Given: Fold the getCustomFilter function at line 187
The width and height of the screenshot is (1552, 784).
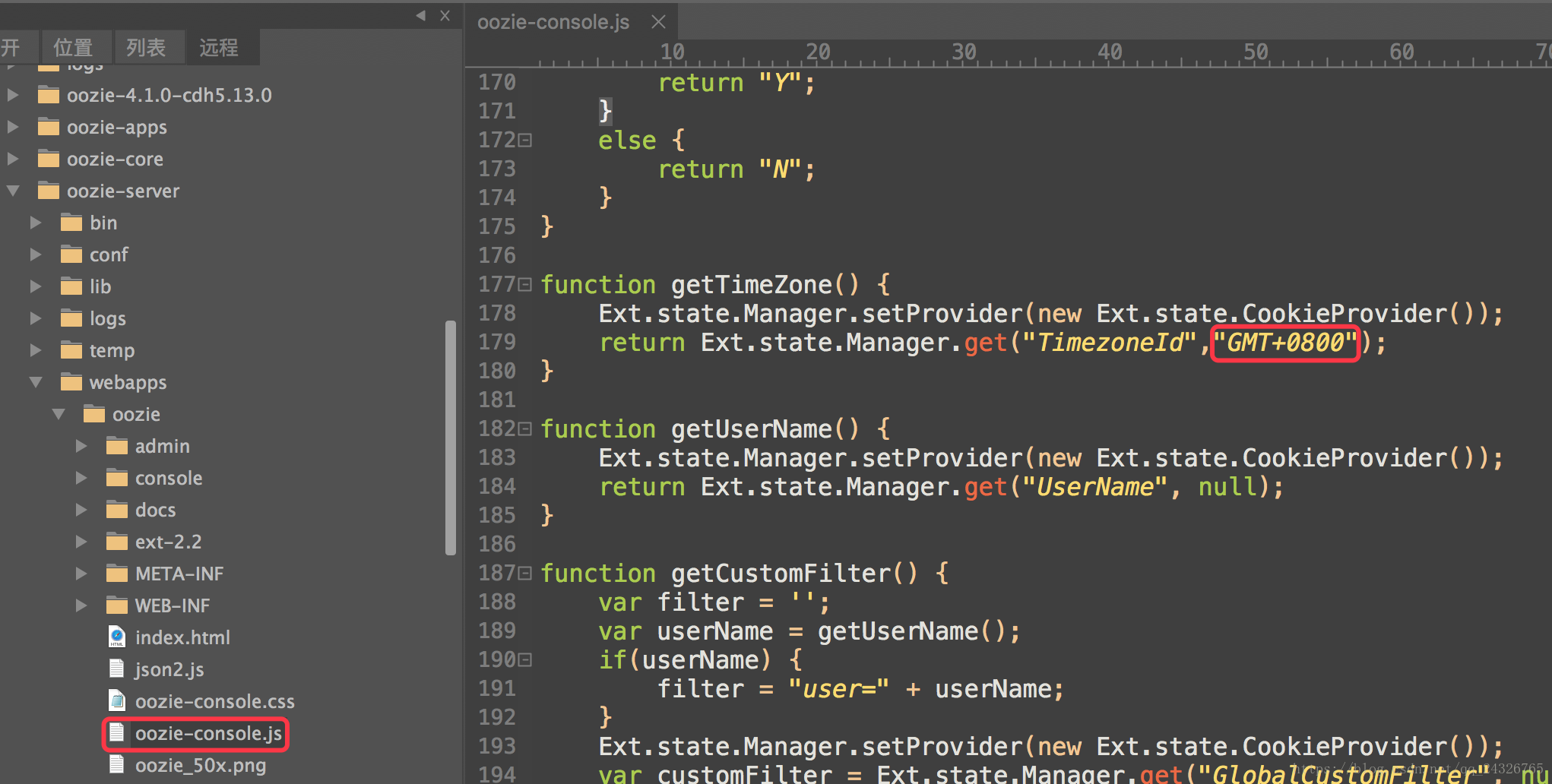Looking at the screenshot, I should (525, 574).
